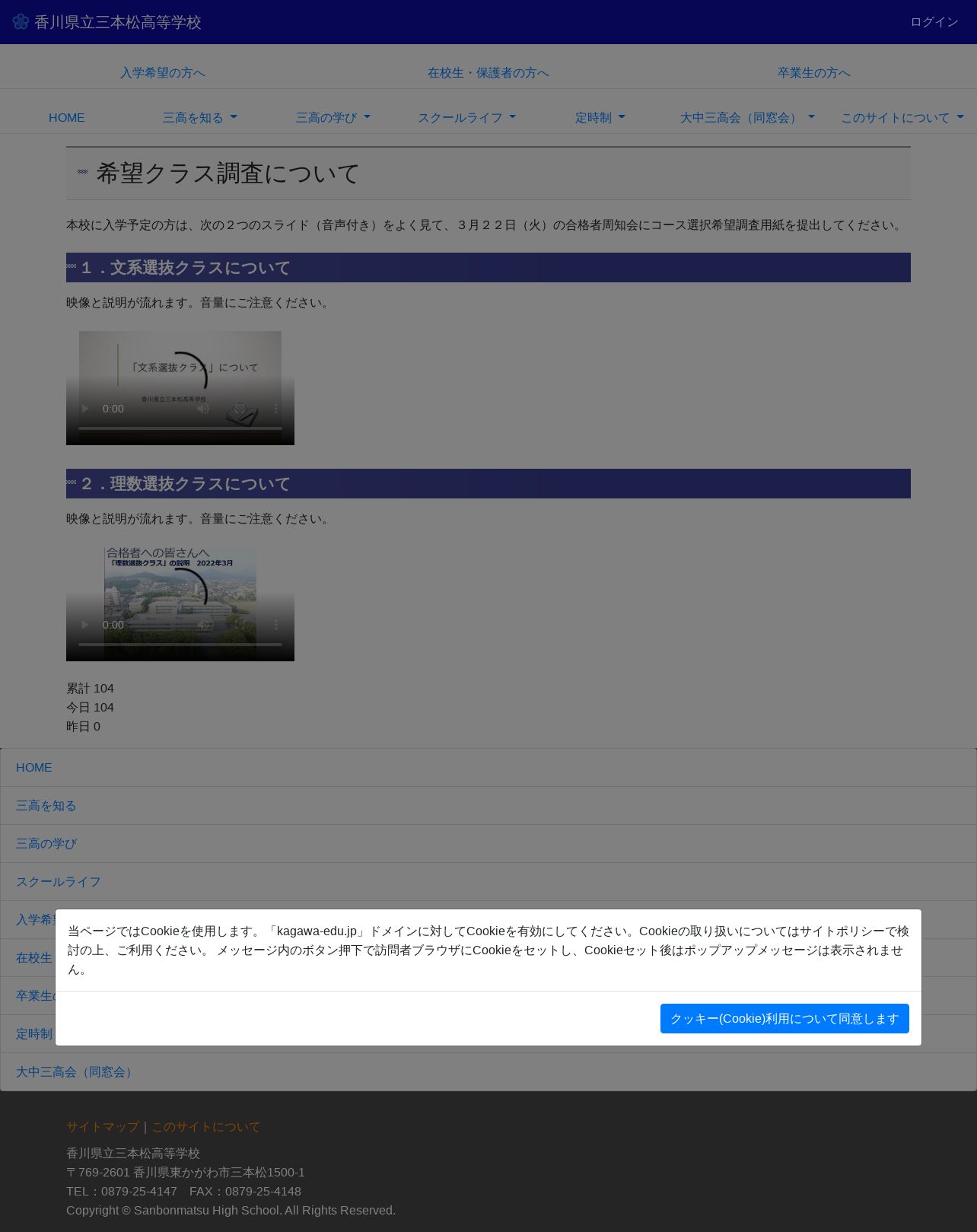The width and height of the screenshot is (977, 1232).
Task: Open the サイトマップ footer link
Action: click(103, 1127)
